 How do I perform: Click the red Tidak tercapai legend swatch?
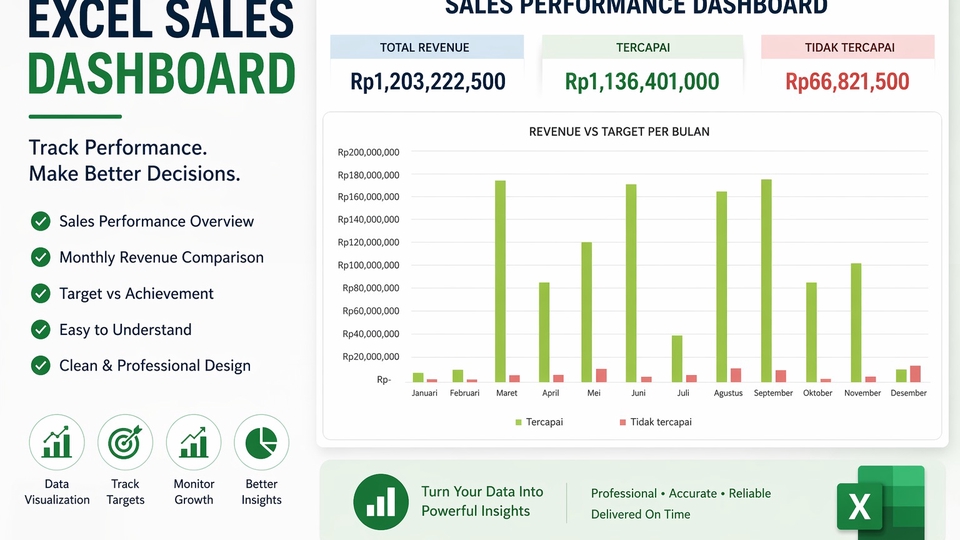623,422
